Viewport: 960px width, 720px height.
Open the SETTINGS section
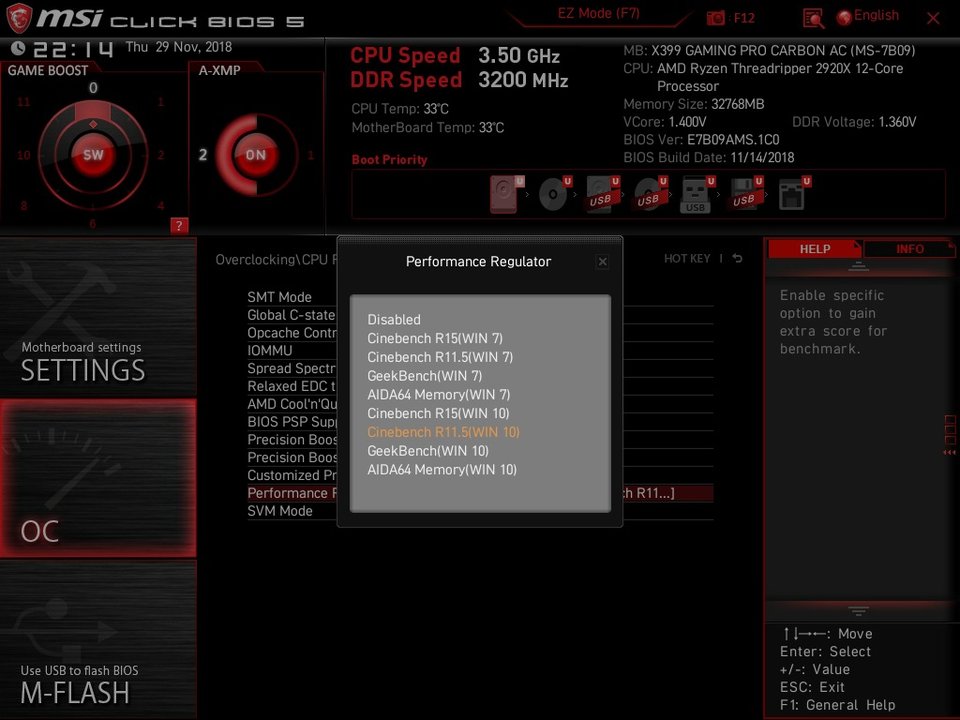click(x=98, y=317)
